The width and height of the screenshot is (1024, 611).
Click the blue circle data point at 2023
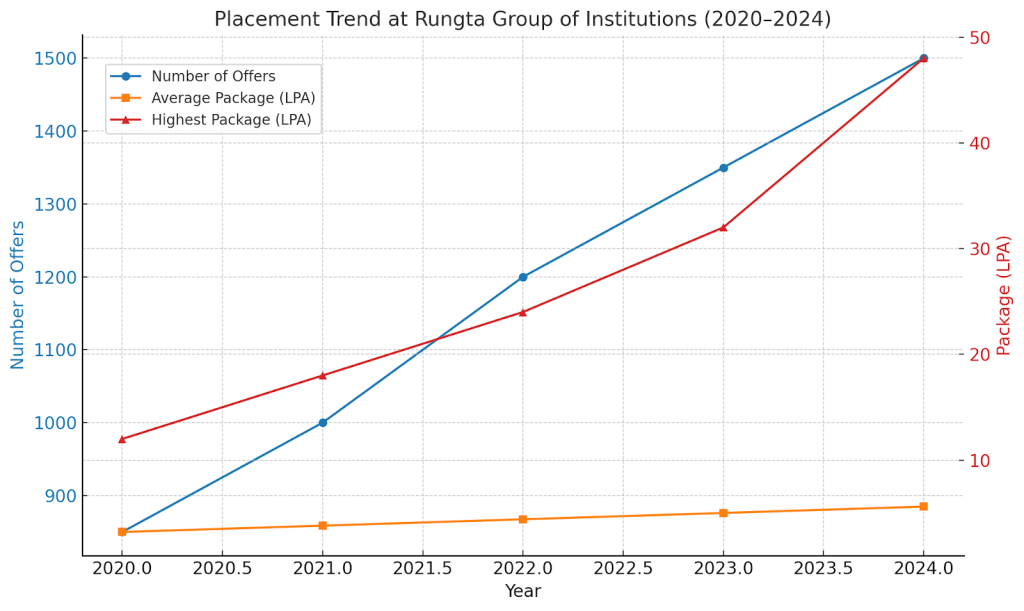723,168
